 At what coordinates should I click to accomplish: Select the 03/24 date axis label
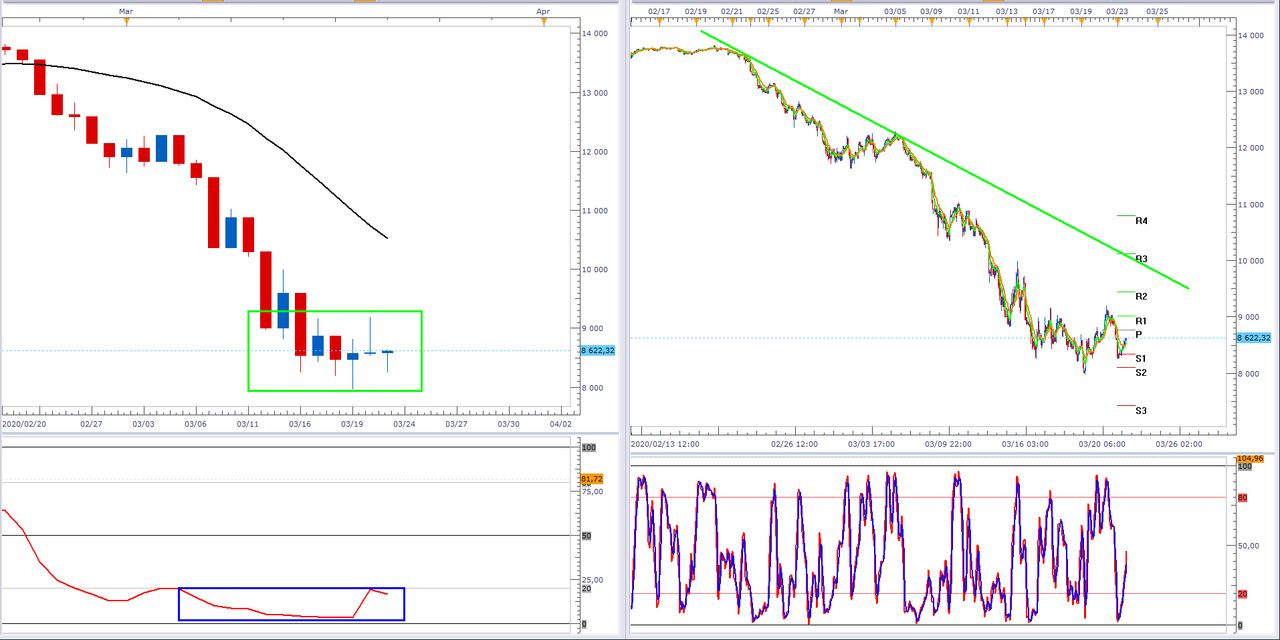point(404,424)
